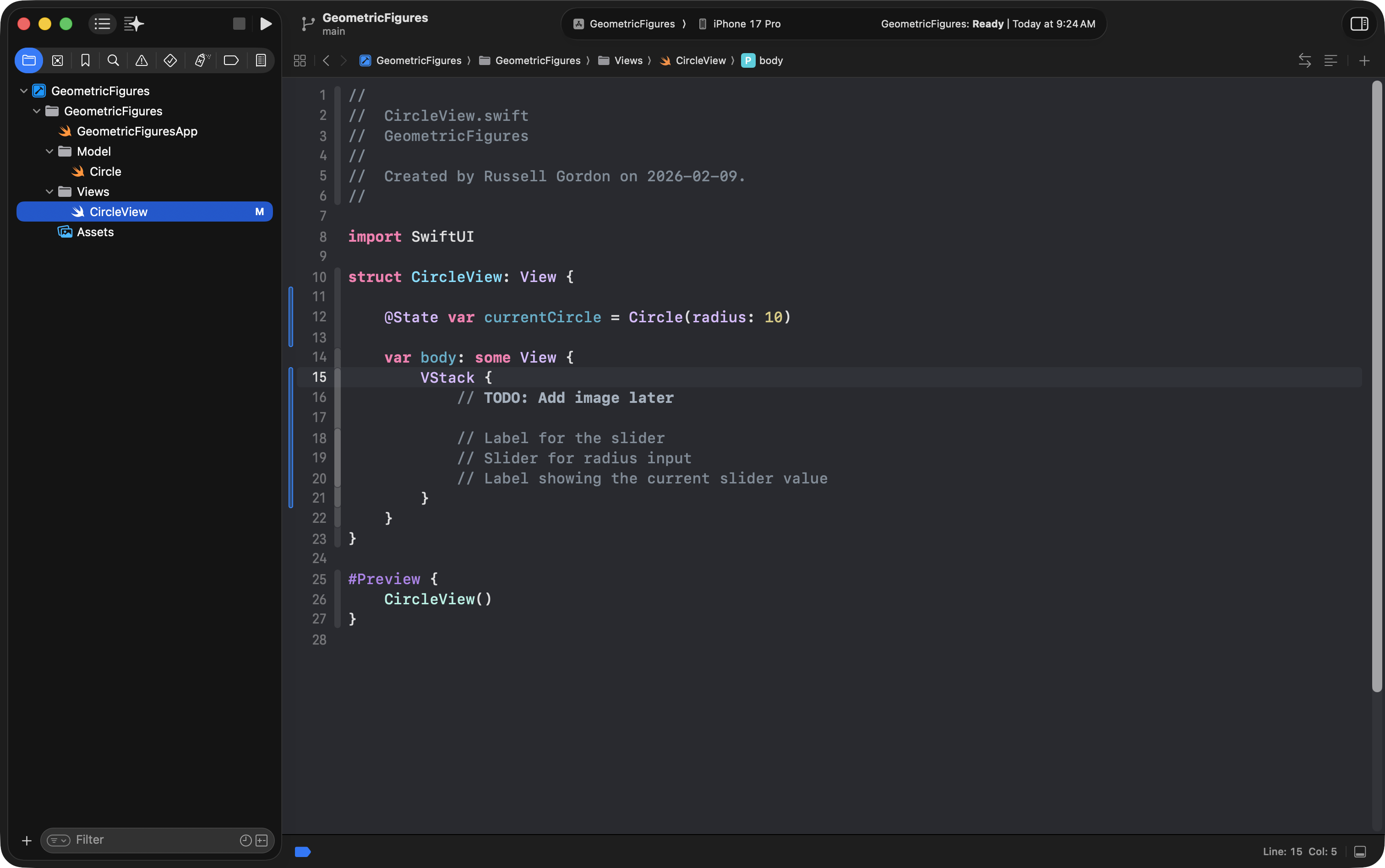The image size is (1385, 868).
Task: Open the Find navigator magnifier icon
Action: [x=113, y=60]
